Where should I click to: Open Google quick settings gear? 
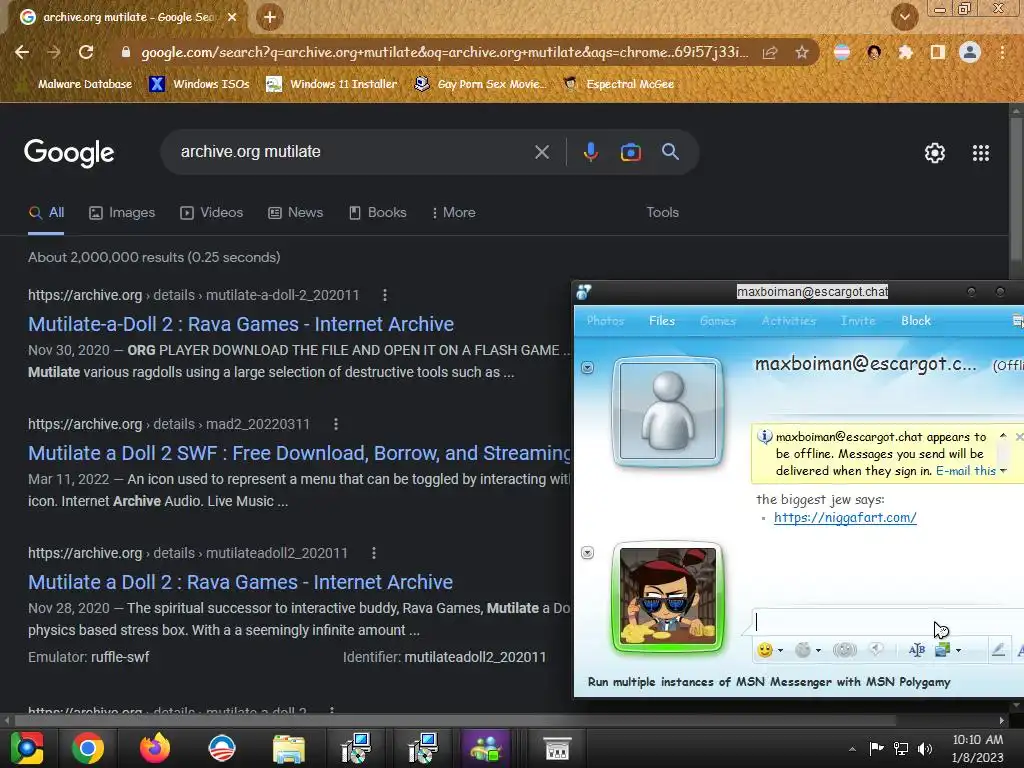(935, 153)
